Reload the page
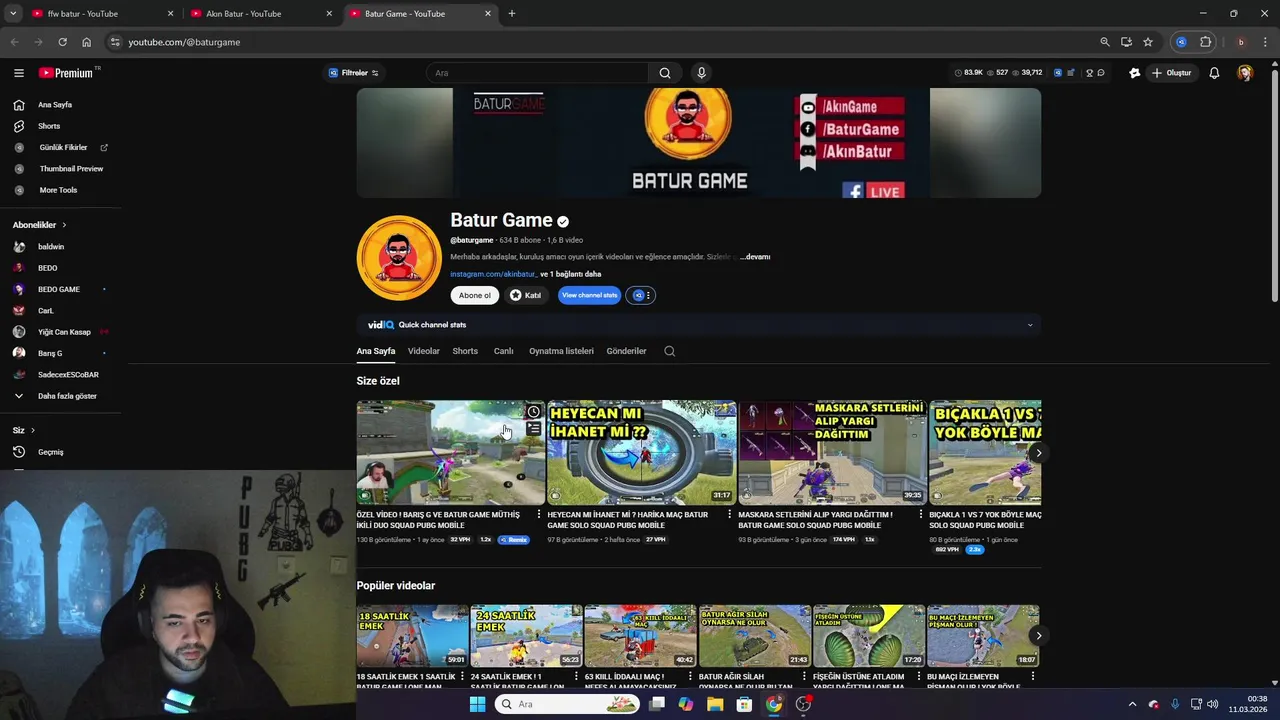The height and width of the screenshot is (720, 1280). [62, 42]
